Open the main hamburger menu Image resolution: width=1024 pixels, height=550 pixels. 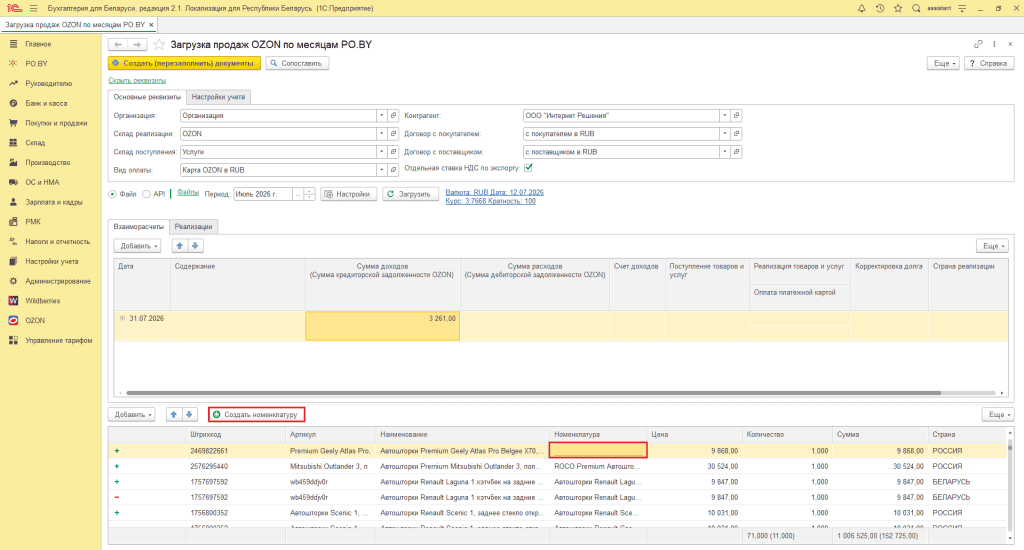(33, 8)
